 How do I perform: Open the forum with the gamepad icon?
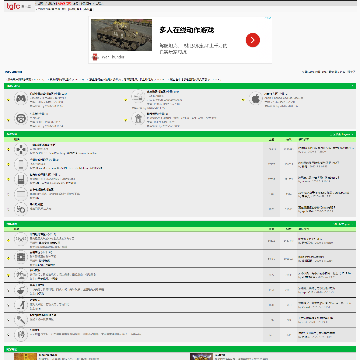click(21, 99)
